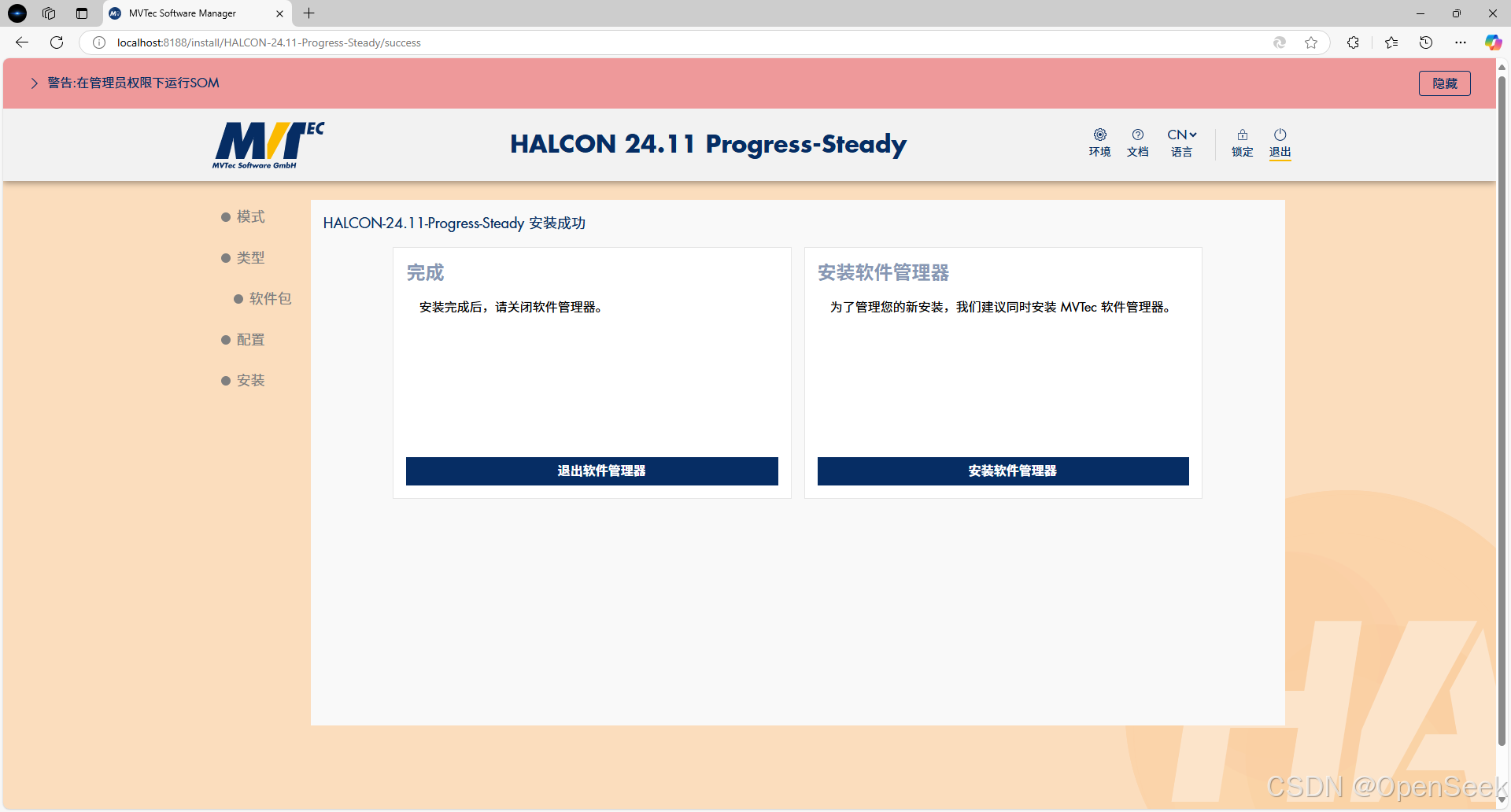Open the 文档 help icon
The height and width of the screenshot is (812, 1511).
1137,142
